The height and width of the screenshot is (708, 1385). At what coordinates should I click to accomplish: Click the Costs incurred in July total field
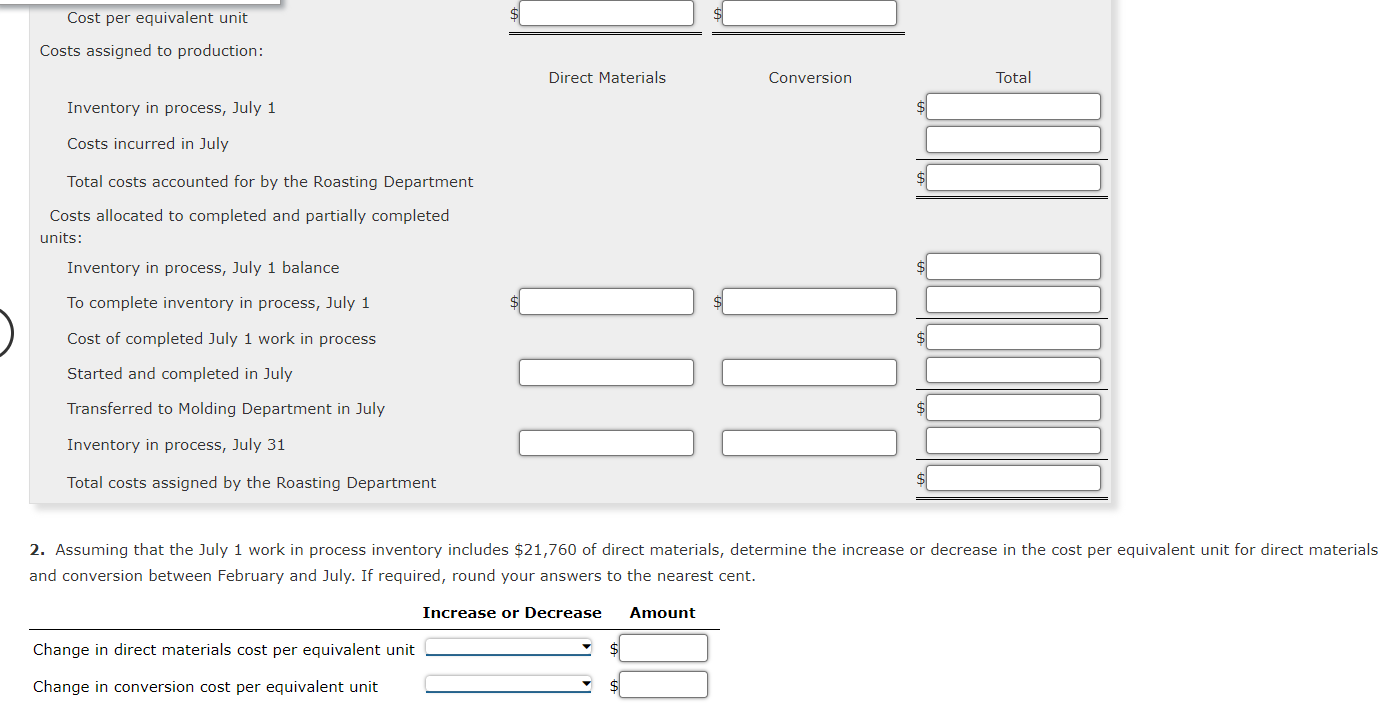1013,140
